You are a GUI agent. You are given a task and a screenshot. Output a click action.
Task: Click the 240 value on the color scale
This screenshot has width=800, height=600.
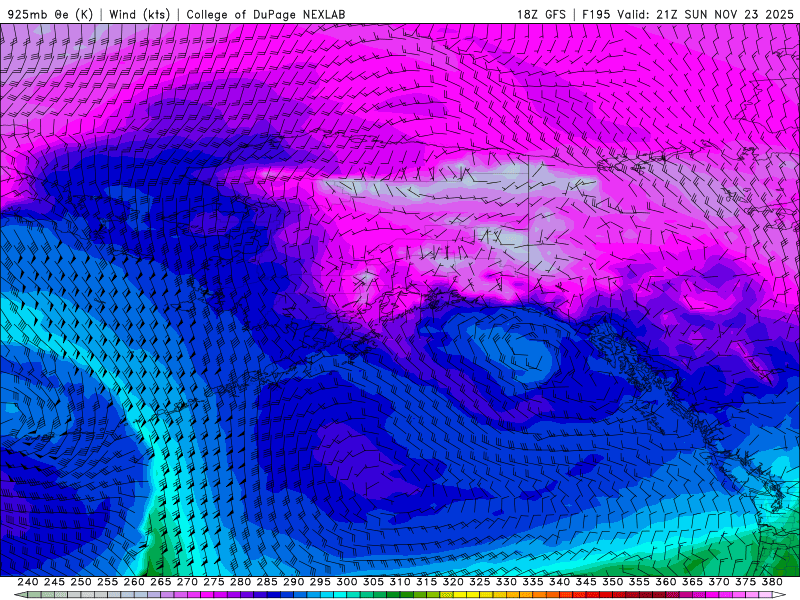point(28,582)
